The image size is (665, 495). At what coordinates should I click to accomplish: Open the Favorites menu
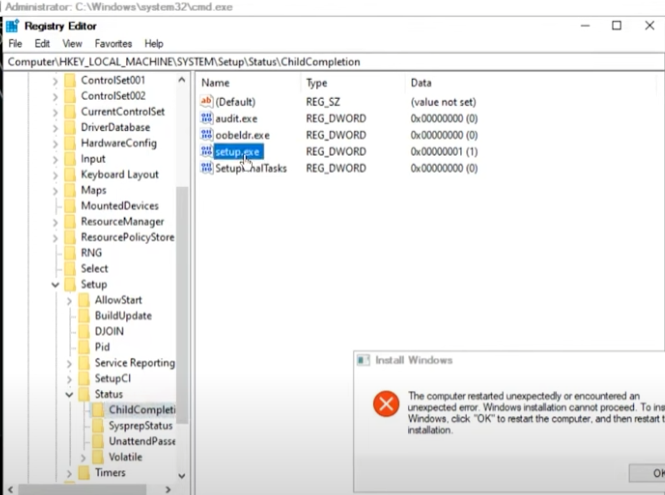click(113, 44)
